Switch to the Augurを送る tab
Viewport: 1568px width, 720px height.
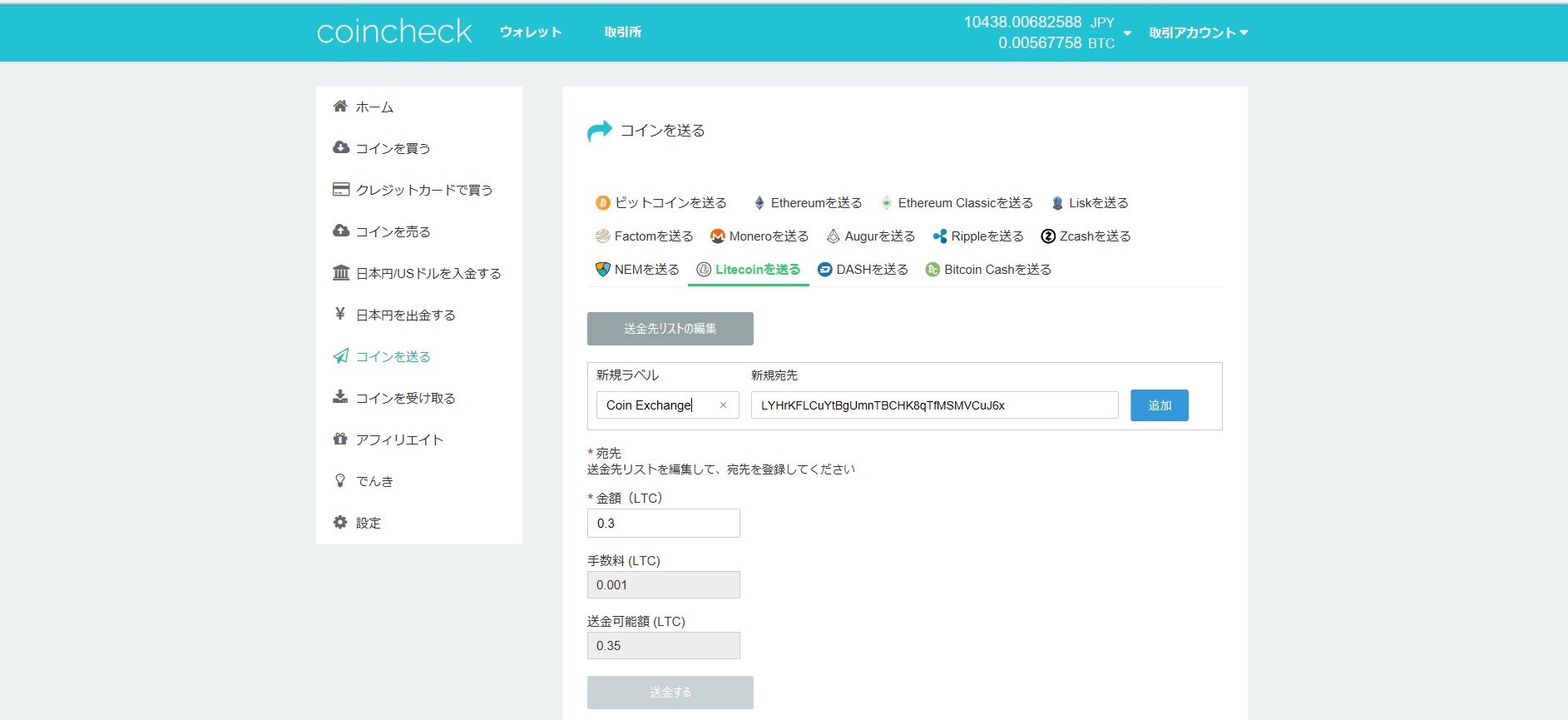pos(871,236)
